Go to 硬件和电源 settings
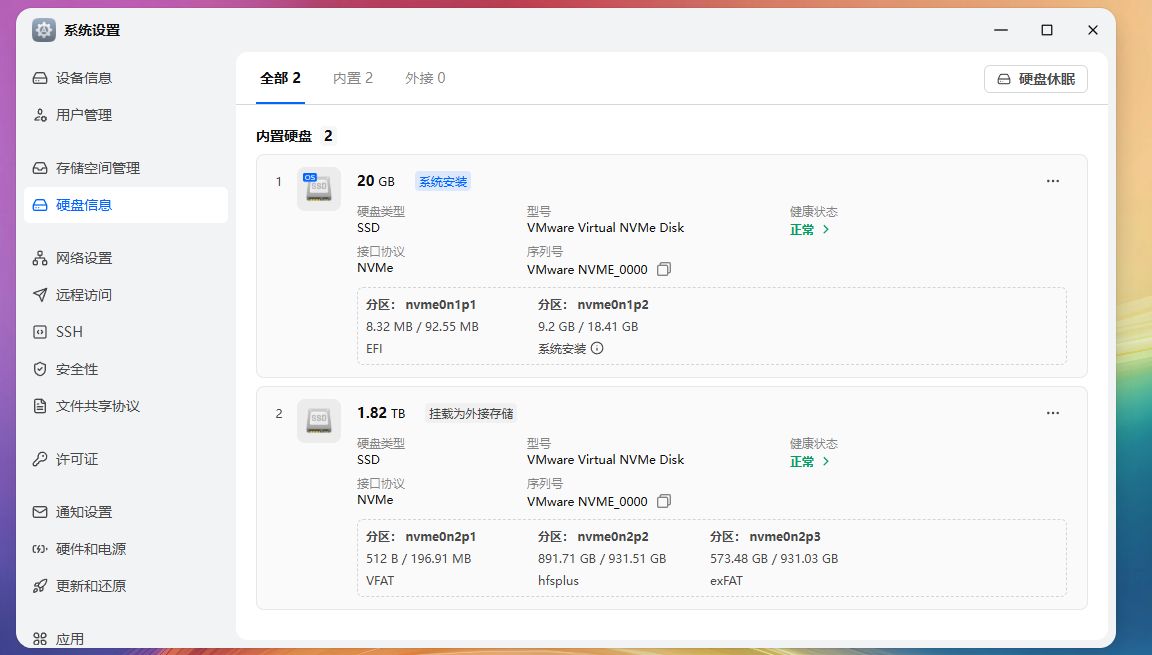Image resolution: width=1152 pixels, height=655 pixels. (90, 548)
